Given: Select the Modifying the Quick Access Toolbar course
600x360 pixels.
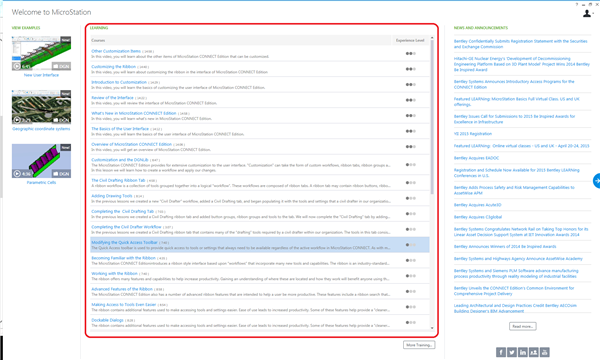Looking at the screenshot, I should point(260,245).
